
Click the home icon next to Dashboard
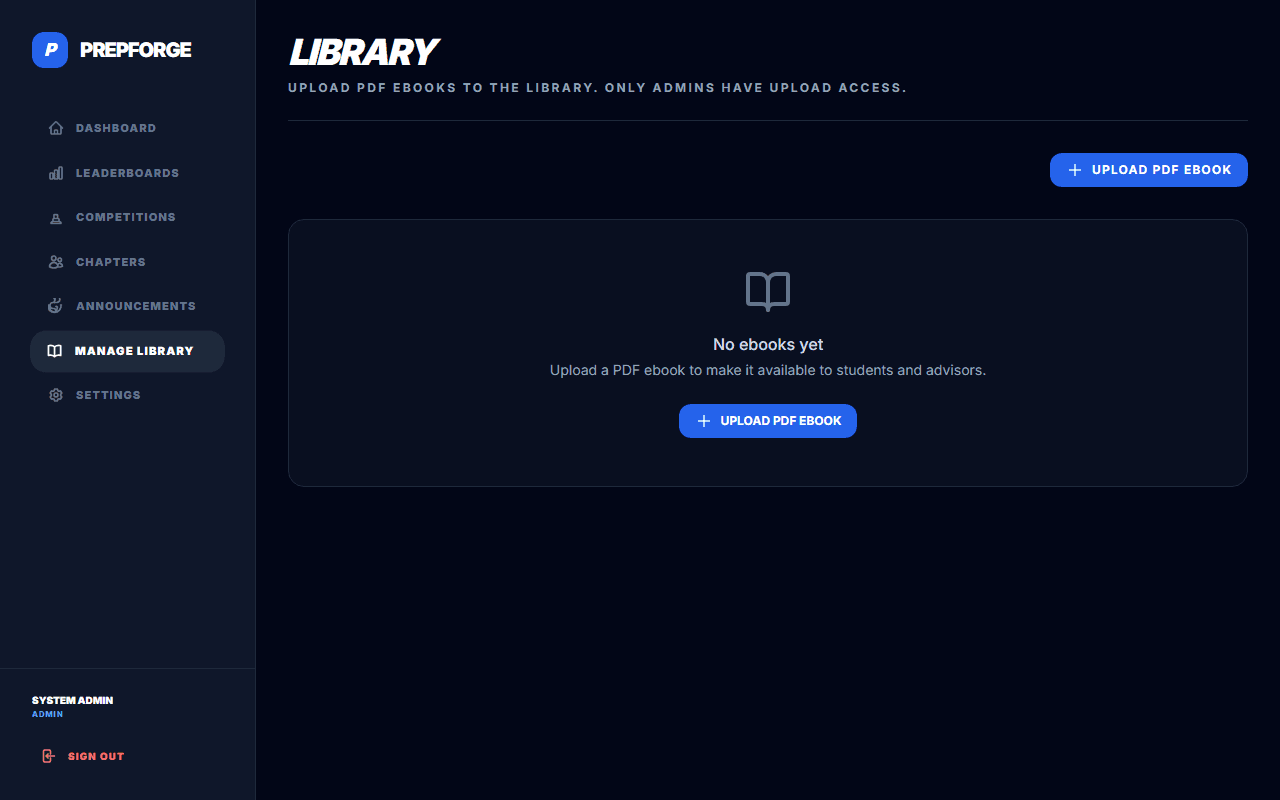[56, 127]
